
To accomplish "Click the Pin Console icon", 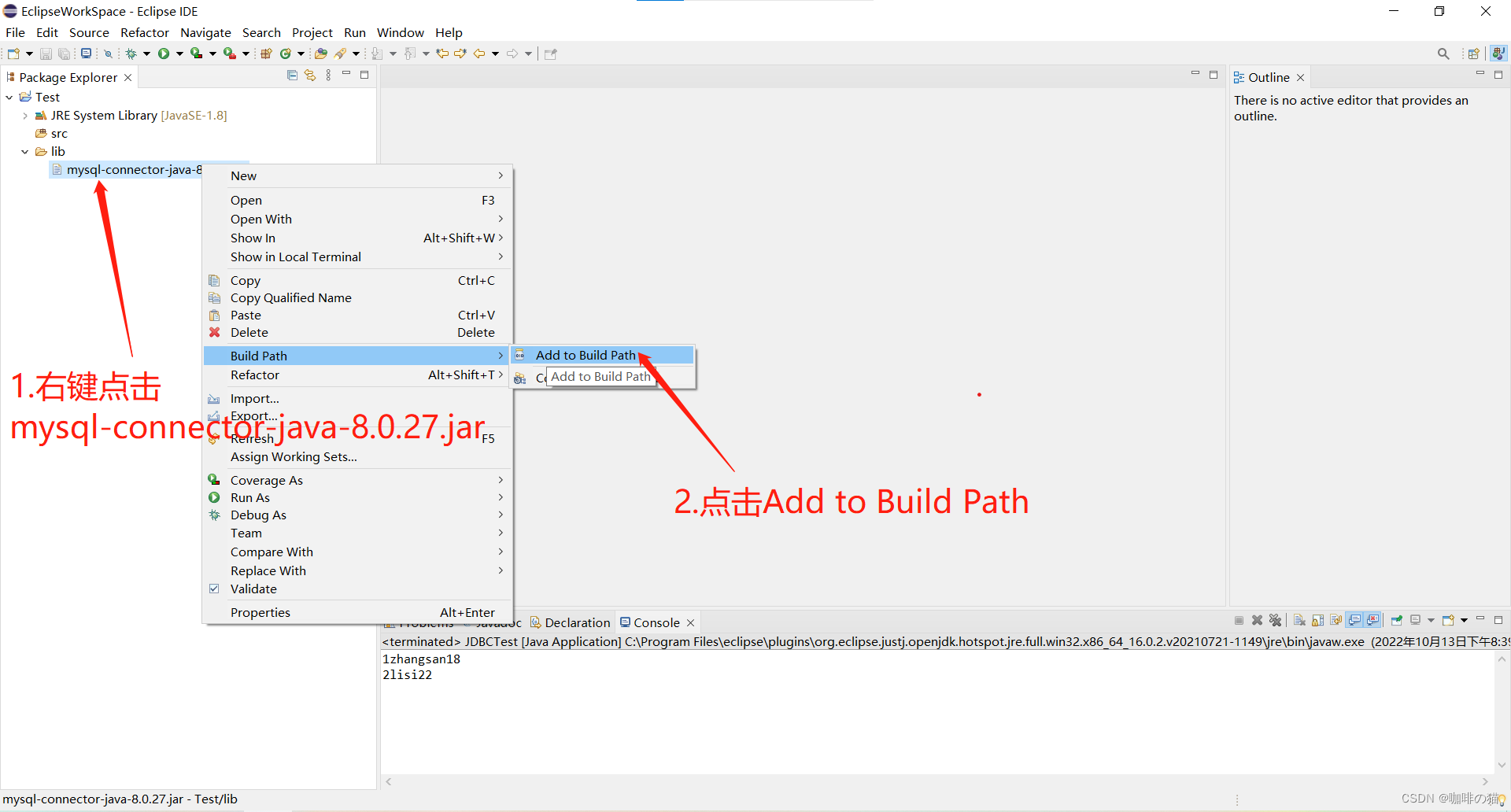I will tap(1397, 620).
